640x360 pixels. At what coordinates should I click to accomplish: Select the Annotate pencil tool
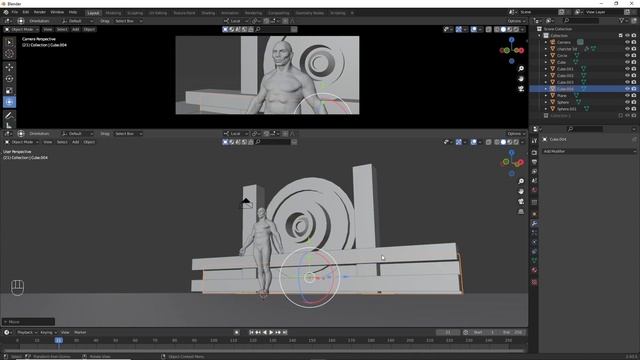point(9,116)
